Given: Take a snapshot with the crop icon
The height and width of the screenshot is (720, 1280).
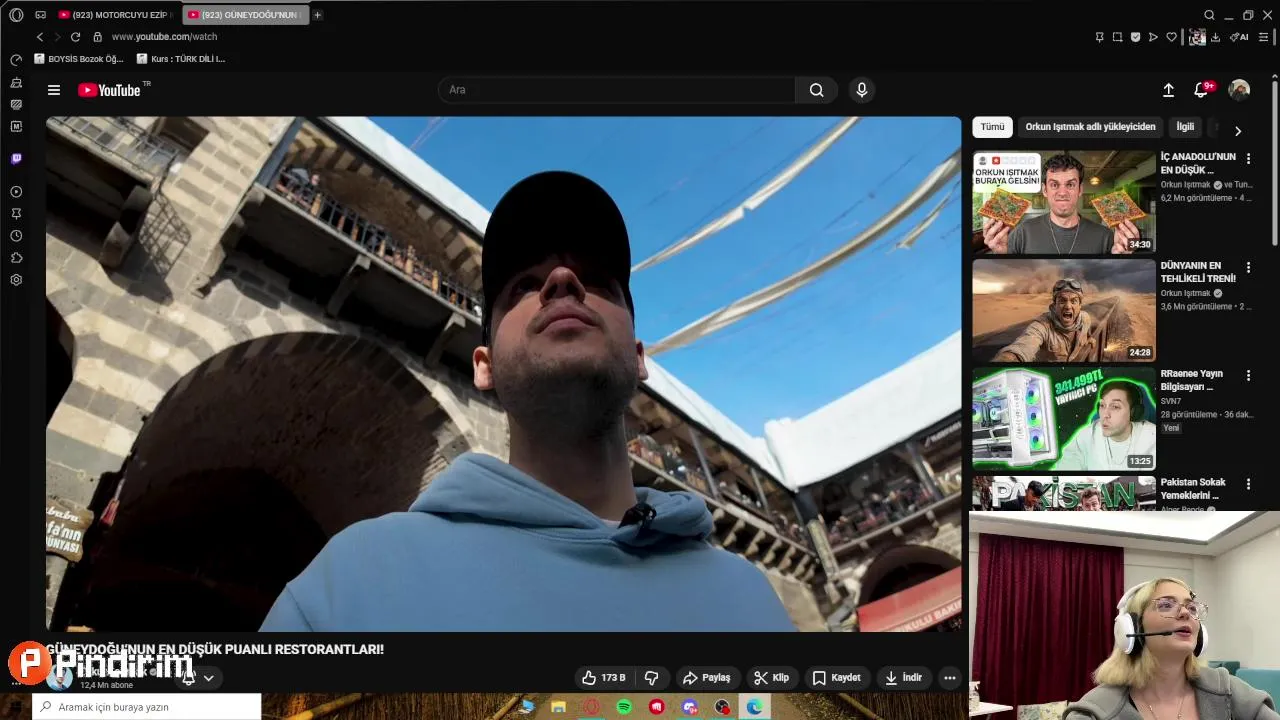Looking at the screenshot, I should click(1117, 37).
